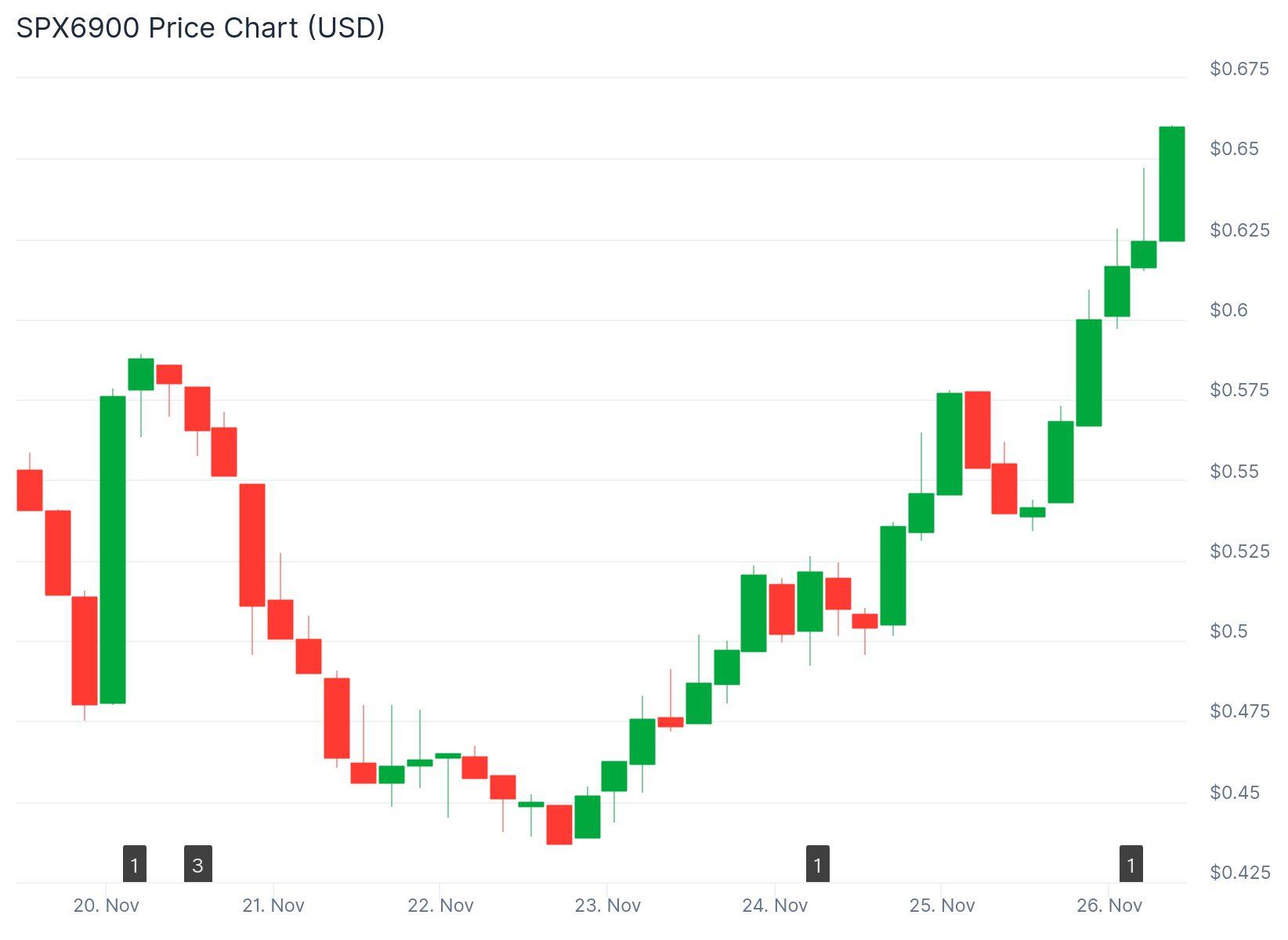Screen dimensions: 1288x940
Task: Click the tall green candle at 20. Nov
Action: pos(113,549)
